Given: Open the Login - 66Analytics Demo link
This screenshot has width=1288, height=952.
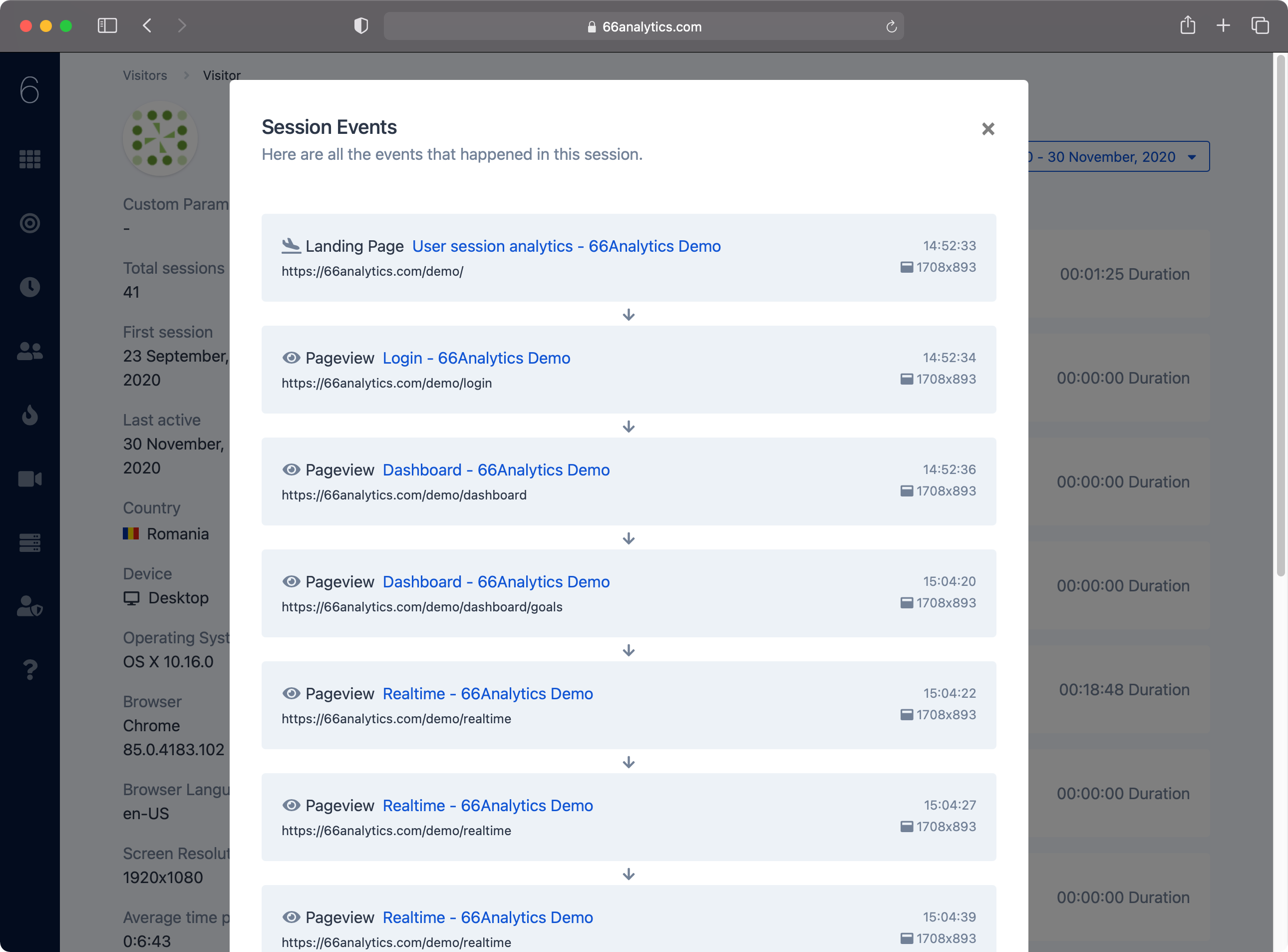Looking at the screenshot, I should (476, 358).
